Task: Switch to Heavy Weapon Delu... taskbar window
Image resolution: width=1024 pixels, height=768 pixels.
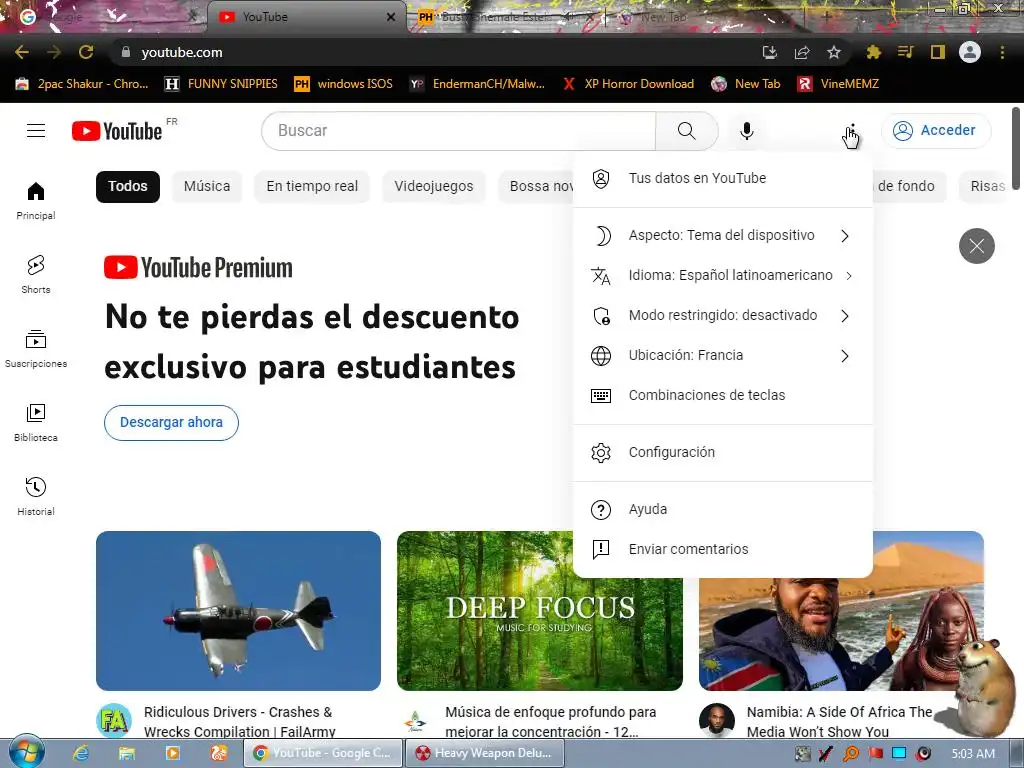Action: pos(484,753)
